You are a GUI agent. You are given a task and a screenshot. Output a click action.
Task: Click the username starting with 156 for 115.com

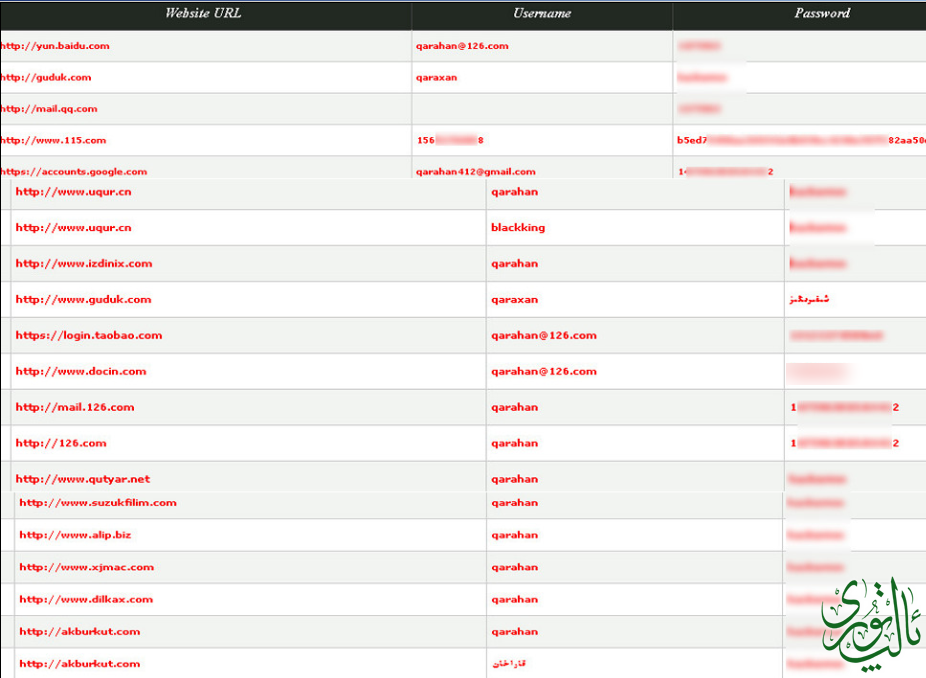[450, 140]
